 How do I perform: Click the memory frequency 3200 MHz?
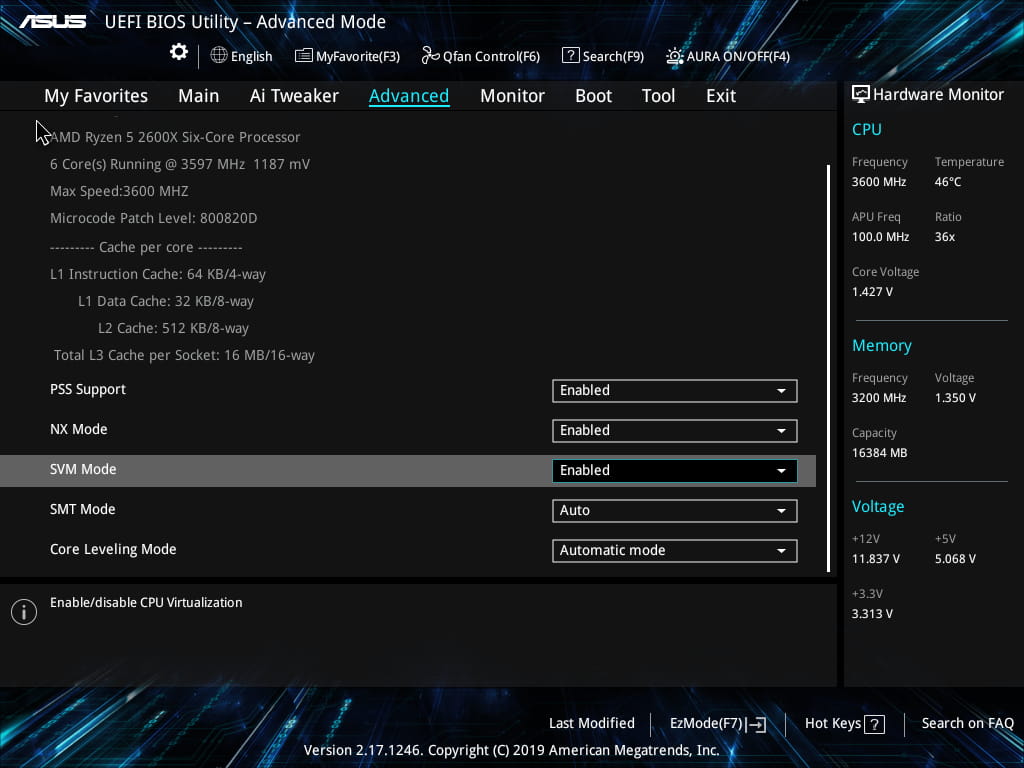(878, 398)
